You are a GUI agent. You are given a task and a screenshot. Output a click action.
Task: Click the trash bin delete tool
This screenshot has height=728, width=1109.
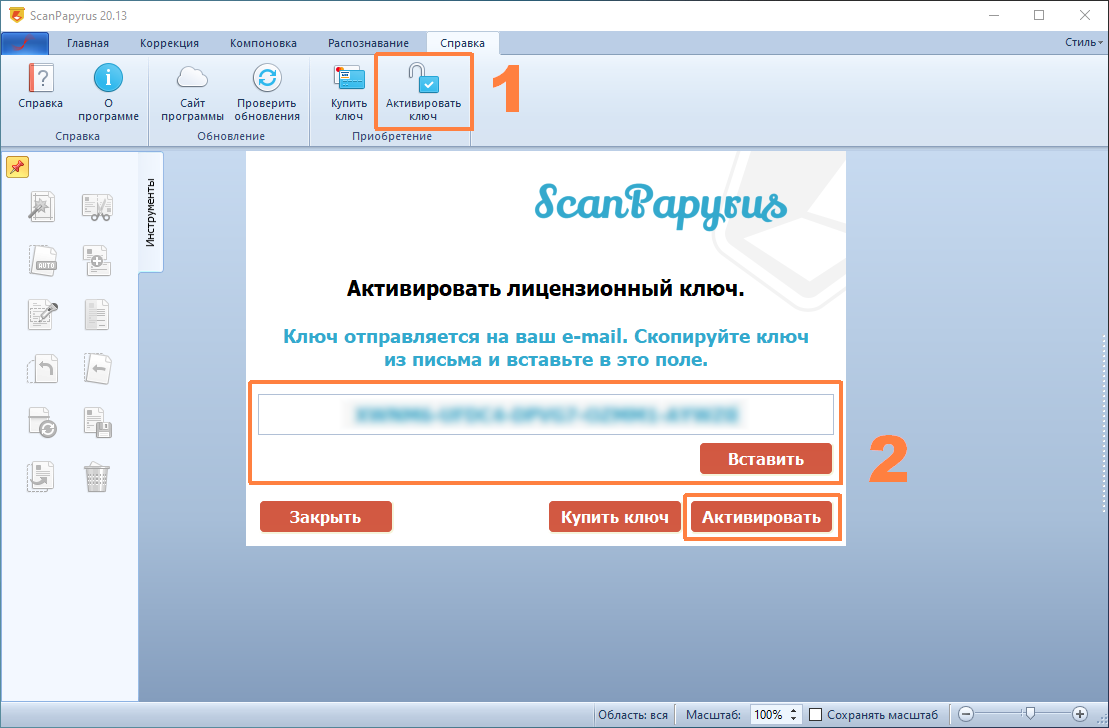coord(97,477)
